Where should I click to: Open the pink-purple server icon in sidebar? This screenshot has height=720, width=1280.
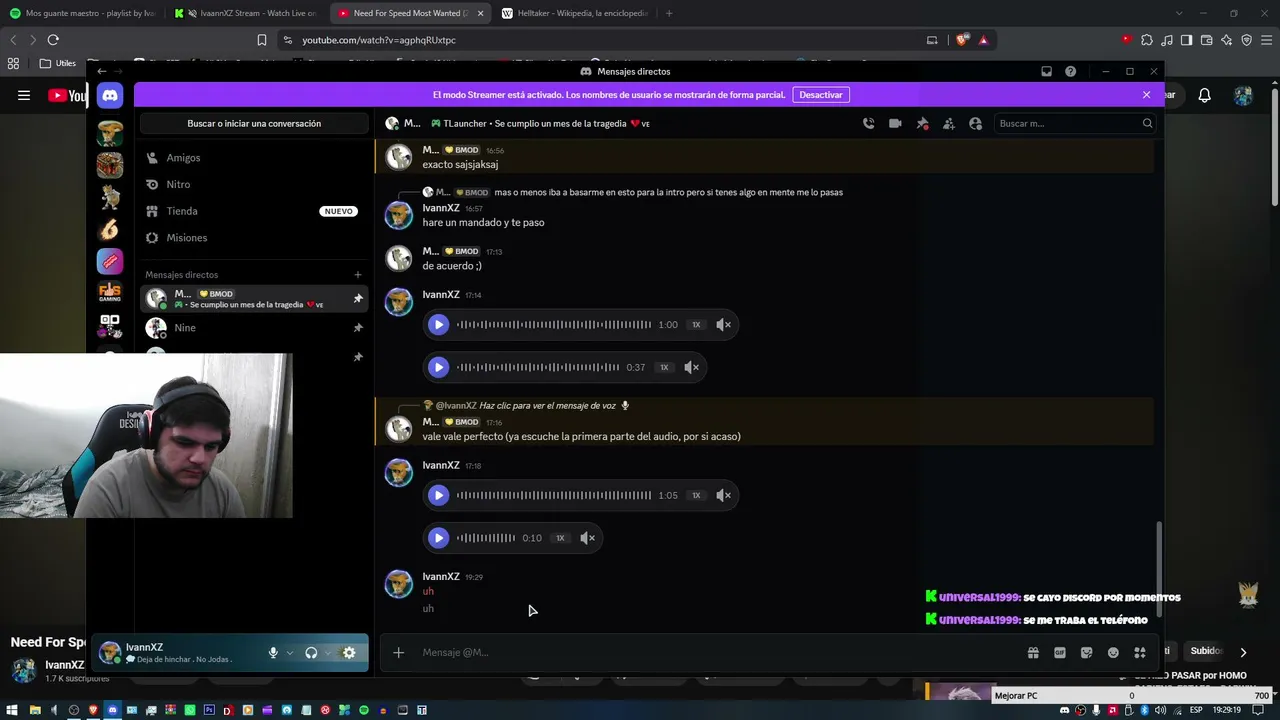[110, 261]
